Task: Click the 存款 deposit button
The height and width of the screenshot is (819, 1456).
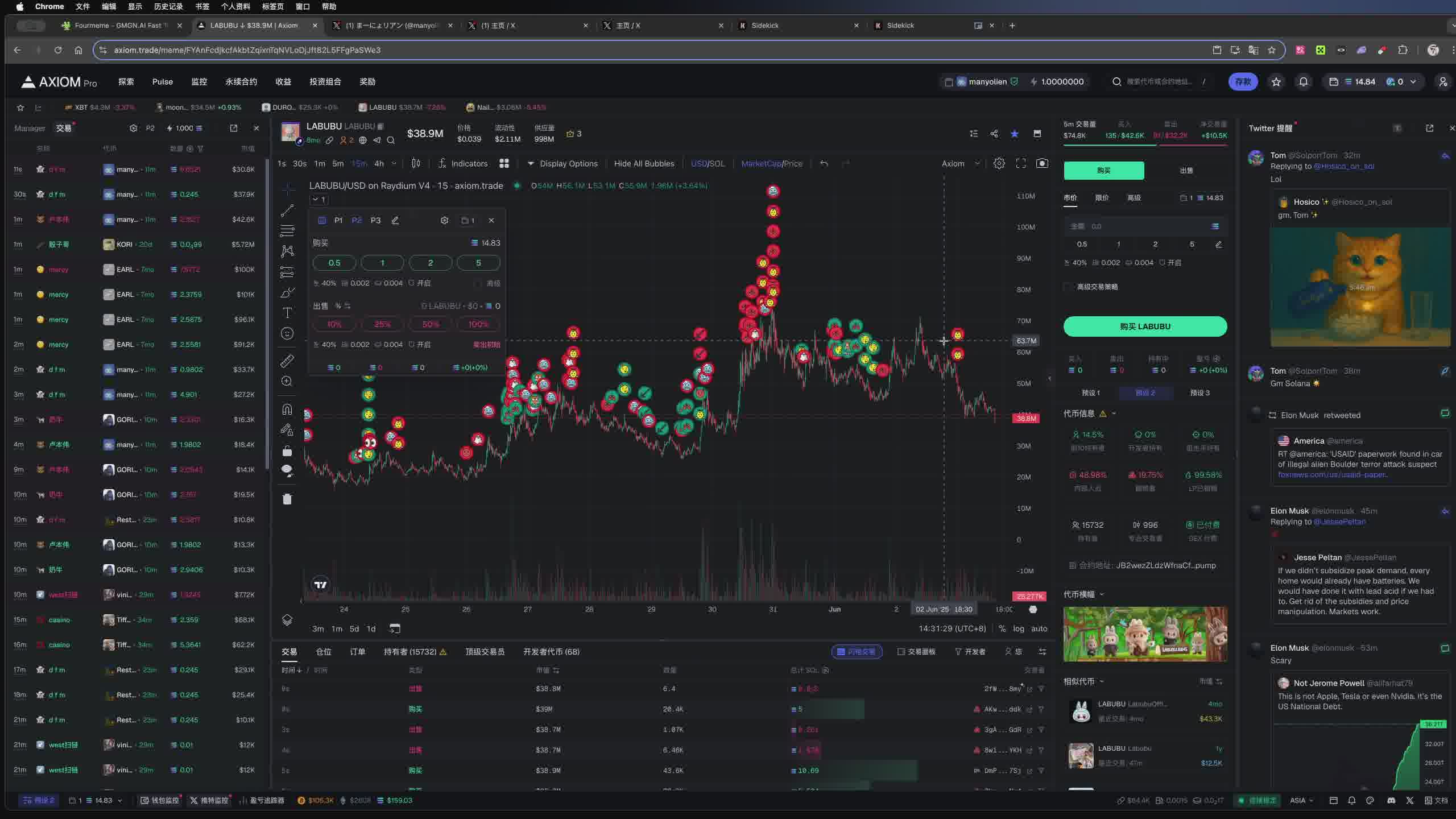Action: coord(1243,81)
